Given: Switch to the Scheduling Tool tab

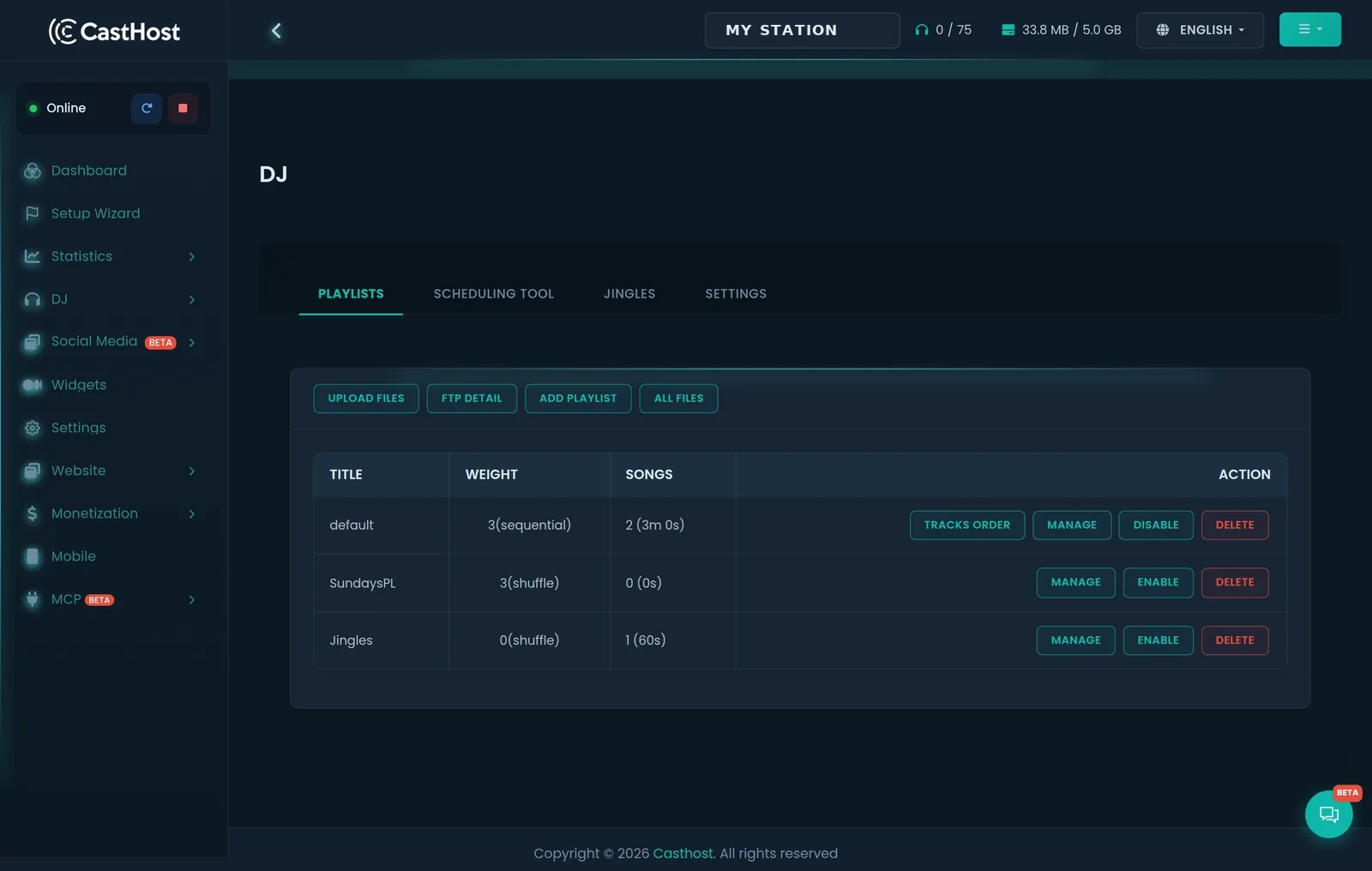Looking at the screenshot, I should [x=494, y=294].
